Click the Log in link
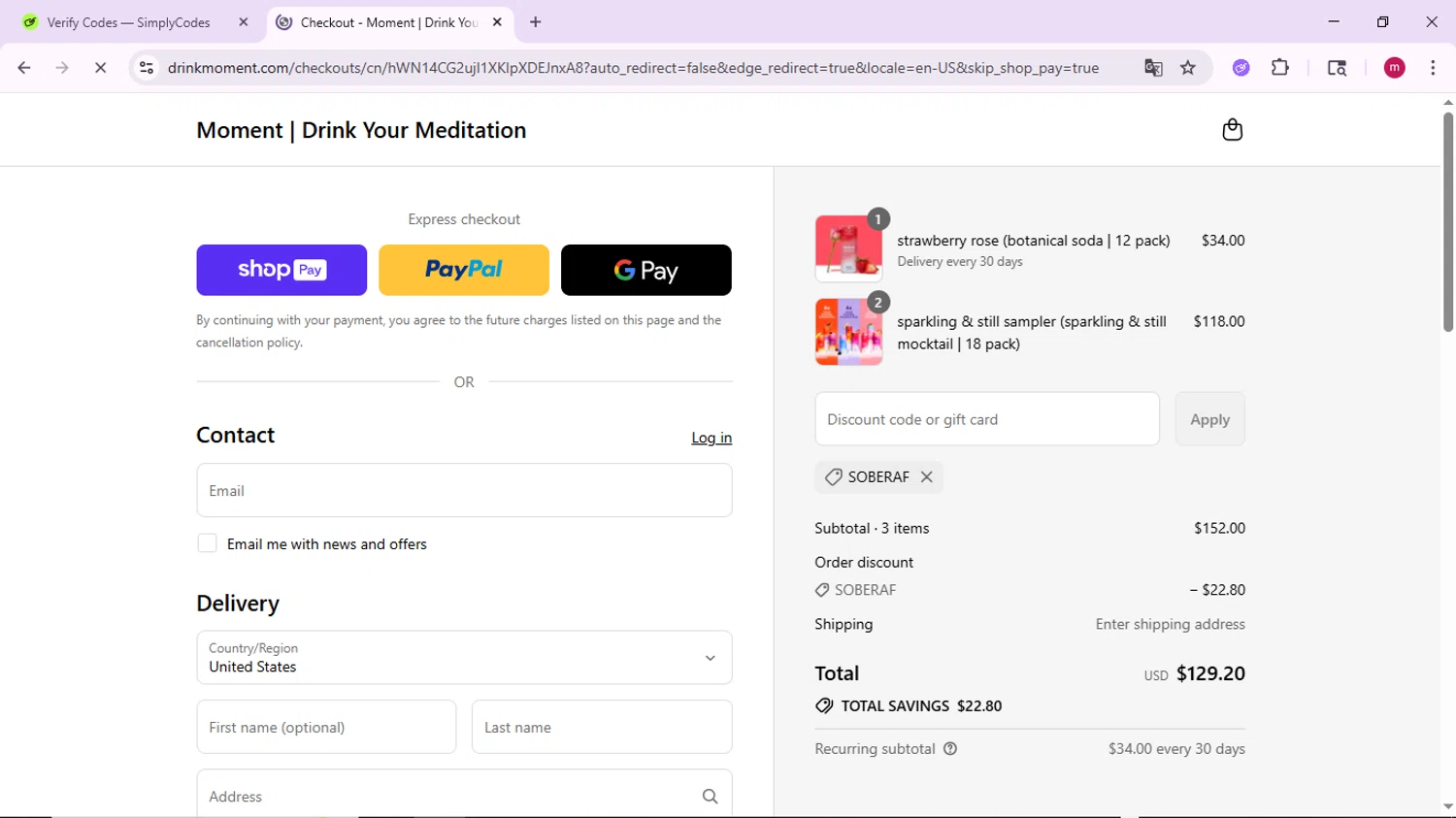The height and width of the screenshot is (818, 1456). click(711, 438)
